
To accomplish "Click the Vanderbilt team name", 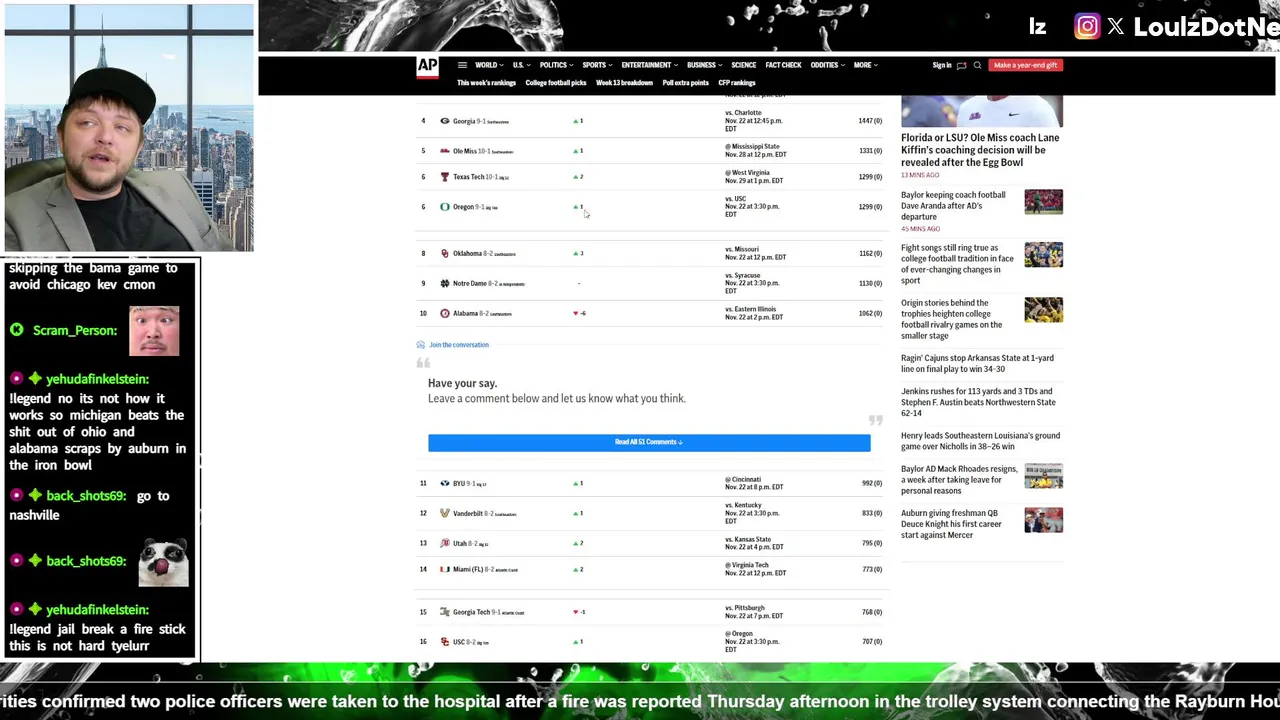I will pyautogui.click(x=467, y=513).
